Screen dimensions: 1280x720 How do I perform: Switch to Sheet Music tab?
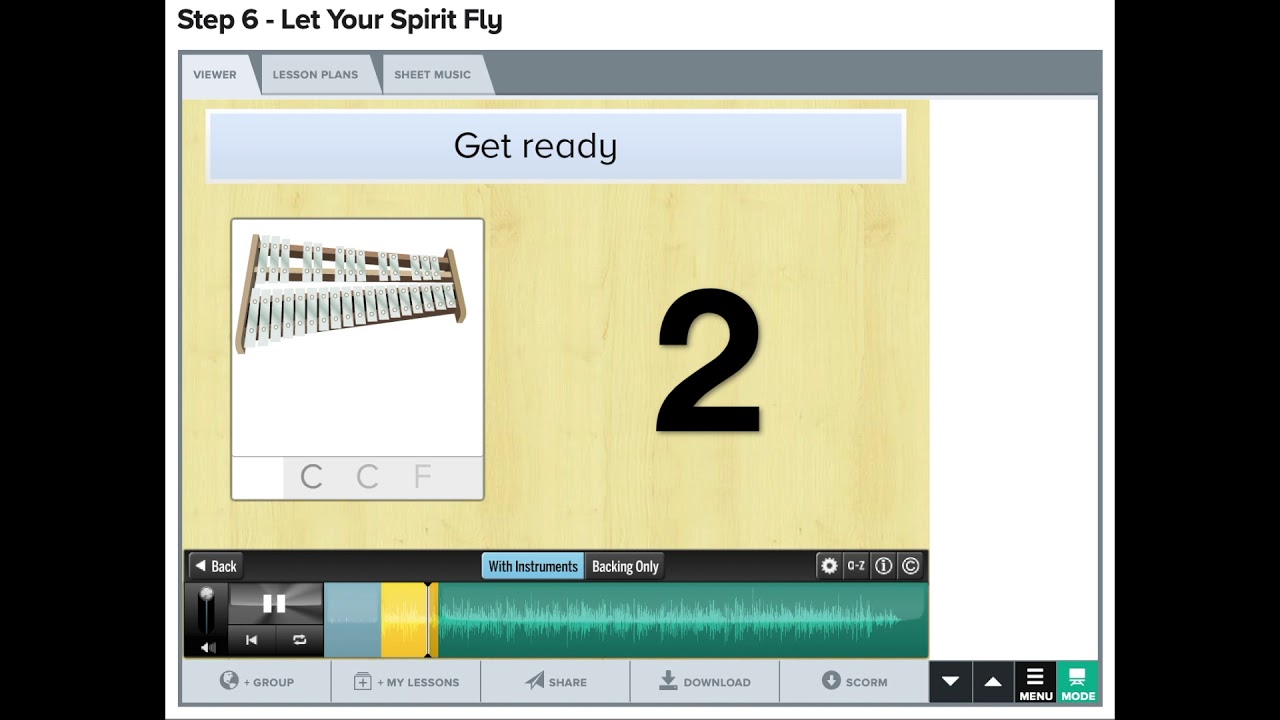[x=432, y=75]
